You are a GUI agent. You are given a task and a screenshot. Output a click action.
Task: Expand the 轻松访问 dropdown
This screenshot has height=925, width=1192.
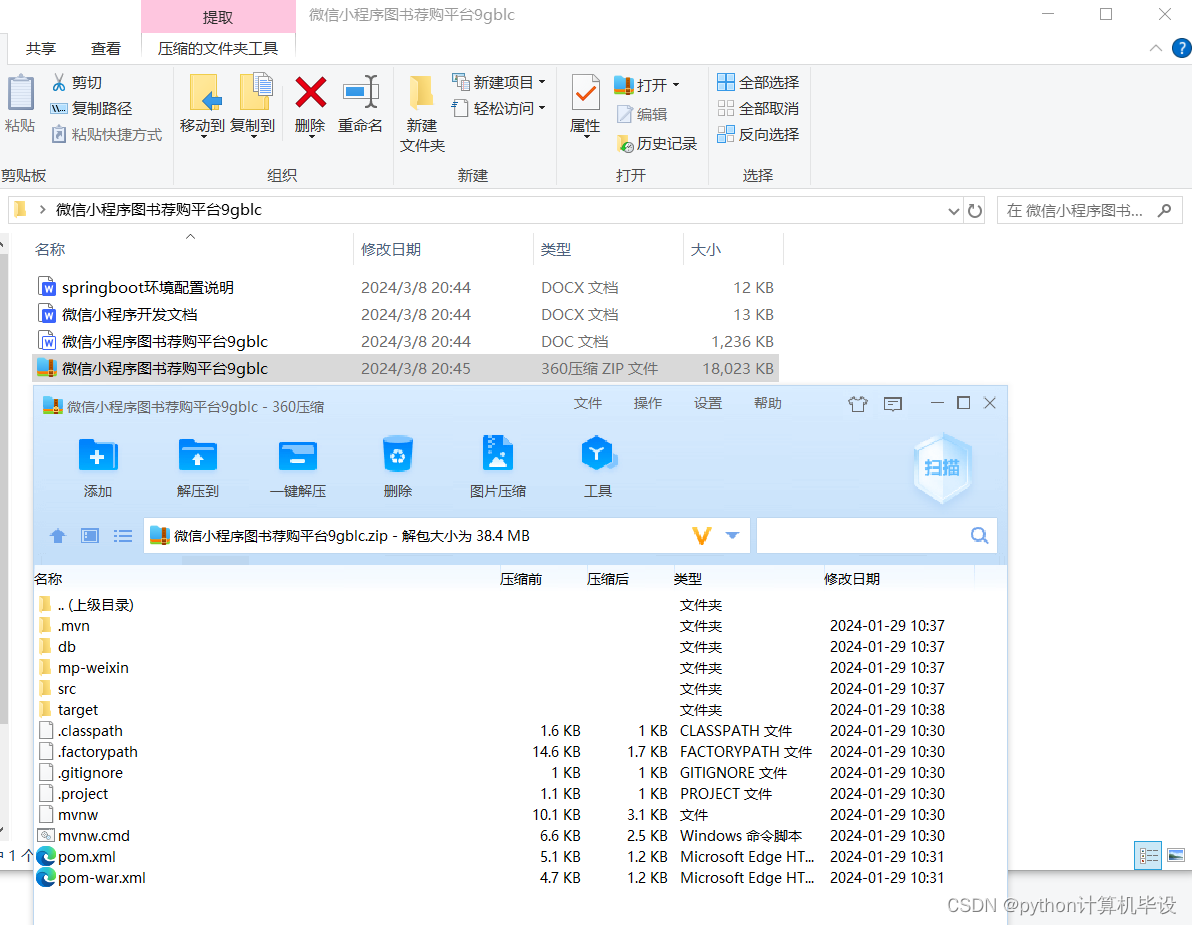tap(542, 108)
